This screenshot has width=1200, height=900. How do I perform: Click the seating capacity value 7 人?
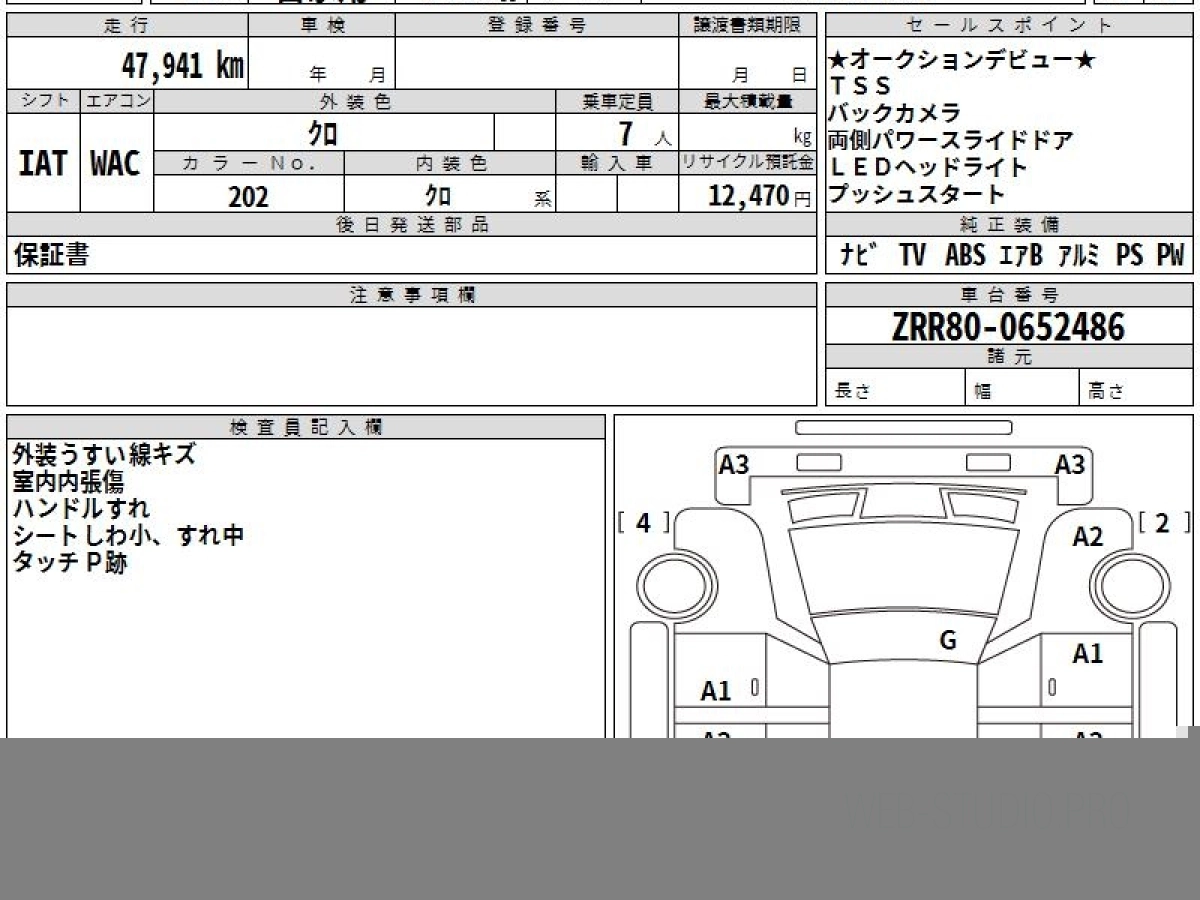tap(645, 133)
